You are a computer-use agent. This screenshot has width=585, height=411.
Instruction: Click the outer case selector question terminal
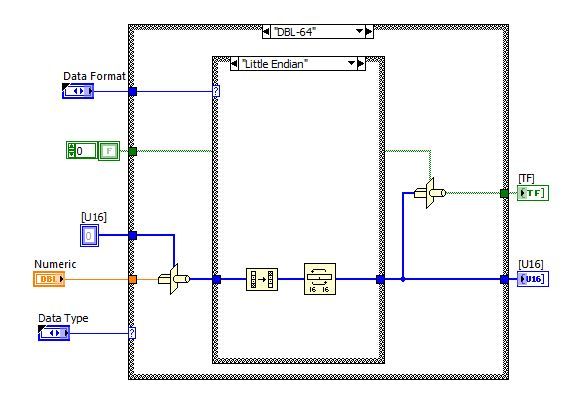[x=132, y=333]
